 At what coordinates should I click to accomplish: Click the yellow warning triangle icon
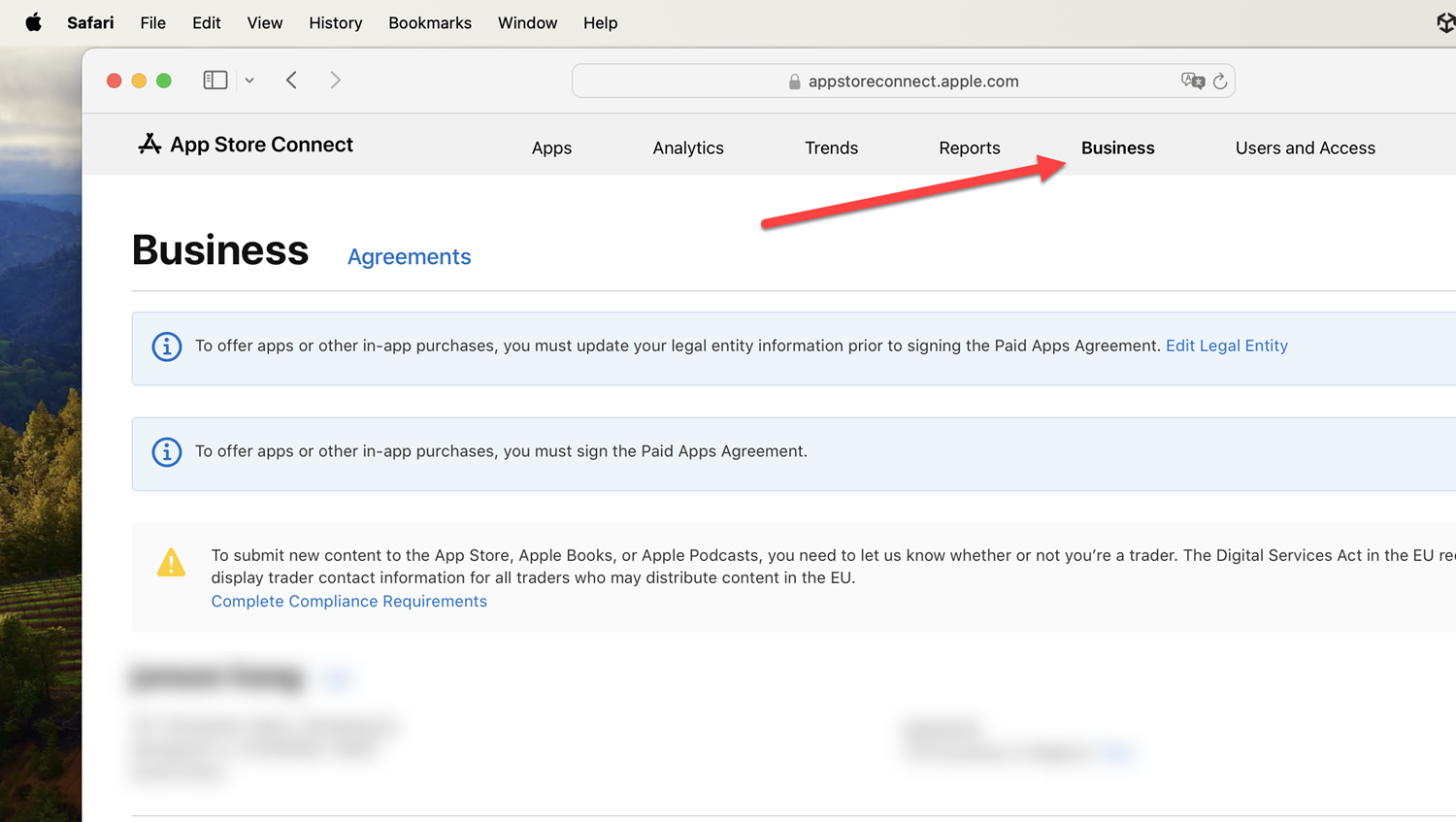click(171, 562)
